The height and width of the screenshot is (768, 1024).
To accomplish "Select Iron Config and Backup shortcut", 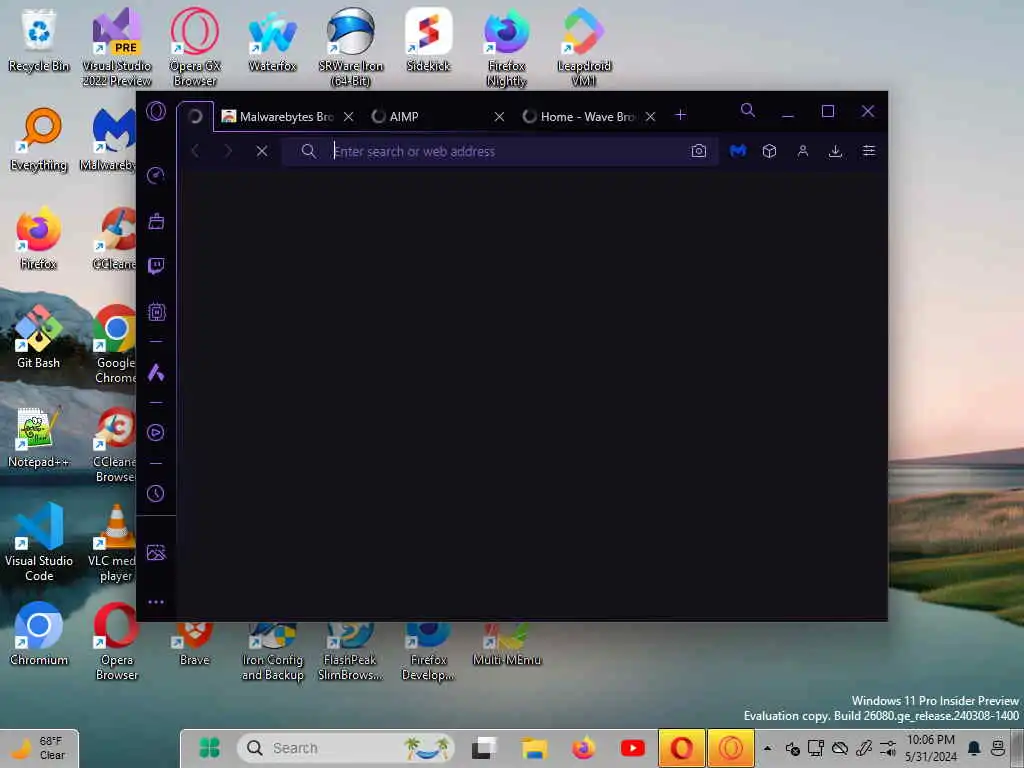I will [x=272, y=652].
